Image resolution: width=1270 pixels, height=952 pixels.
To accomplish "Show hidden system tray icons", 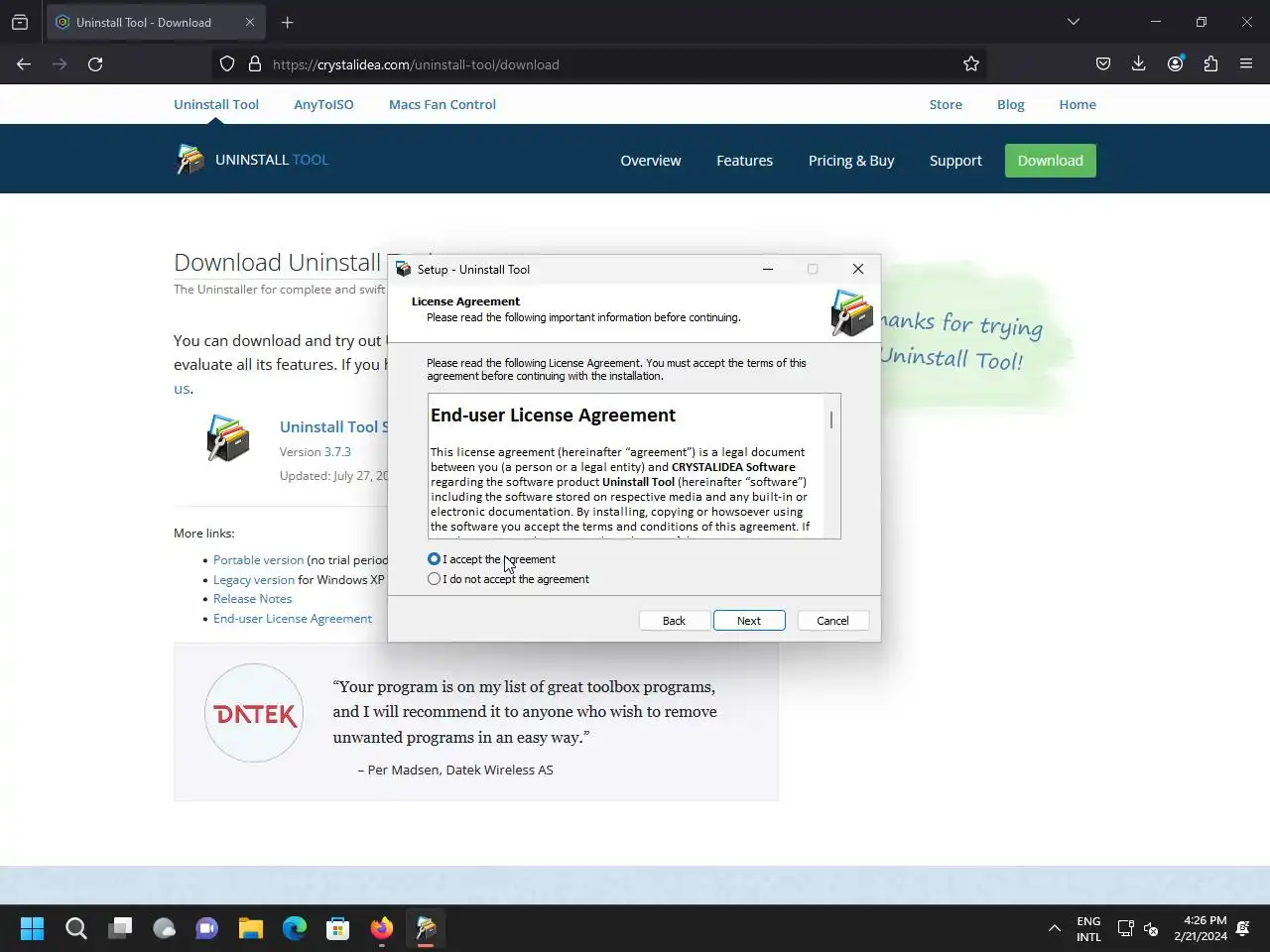I will pos(1054,928).
